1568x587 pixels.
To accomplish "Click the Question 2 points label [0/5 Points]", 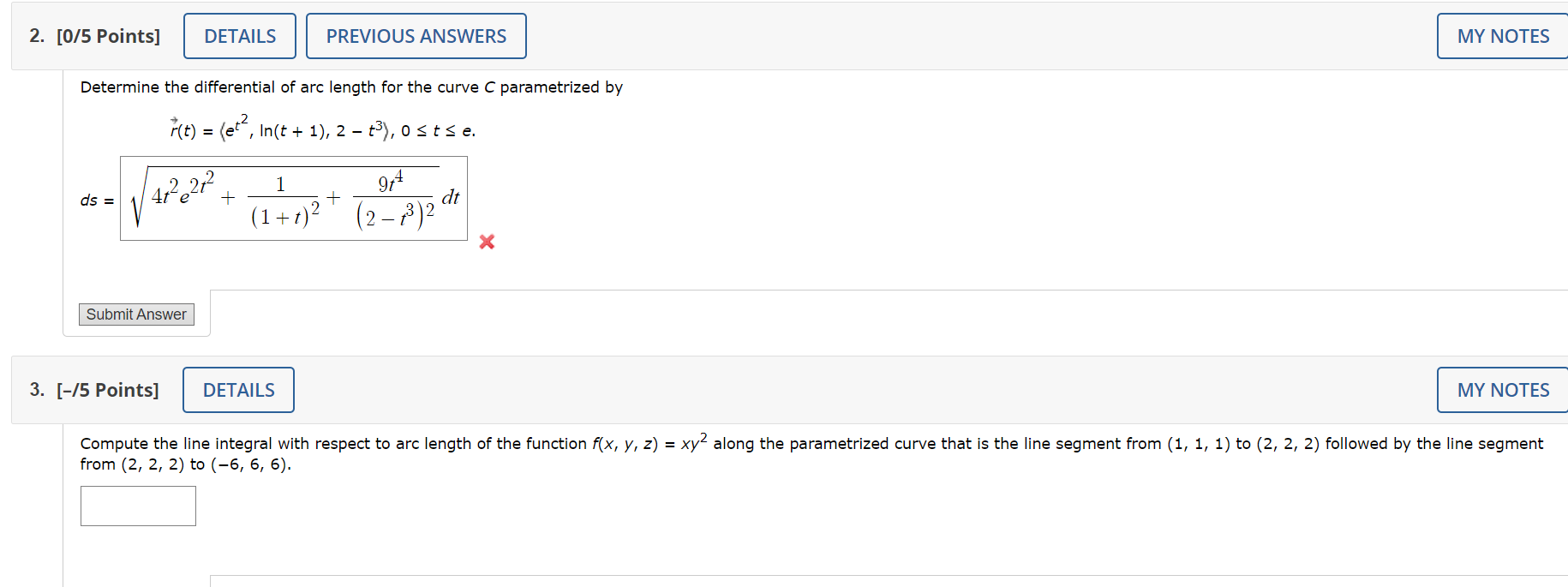I will pyautogui.click(x=110, y=35).
